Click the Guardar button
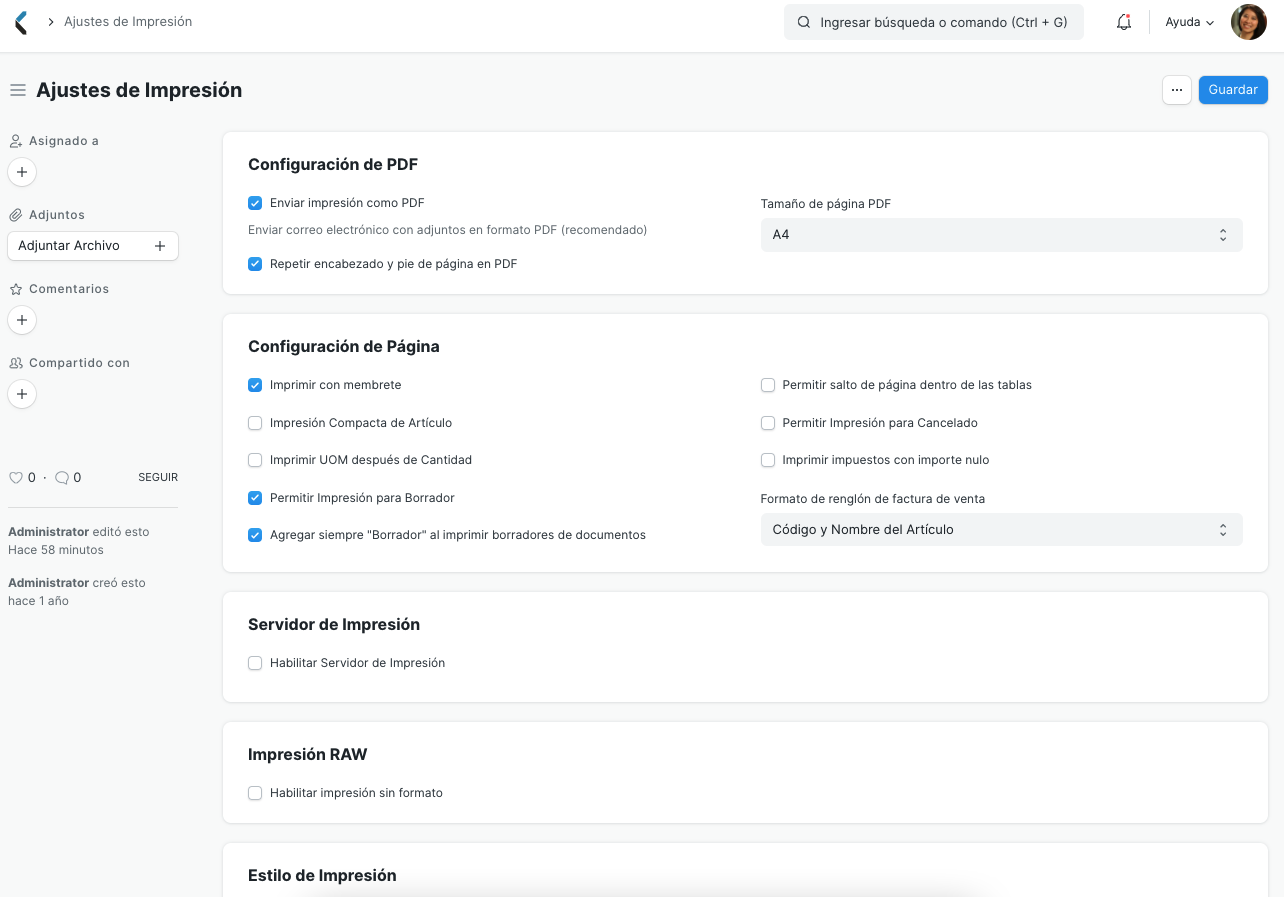Screen dimensions: 1284x897 (x=1233, y=89)
